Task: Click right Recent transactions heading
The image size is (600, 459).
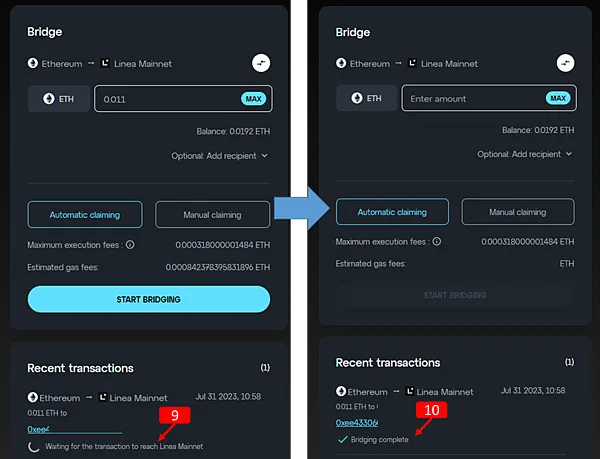Action: coord(388,363)
